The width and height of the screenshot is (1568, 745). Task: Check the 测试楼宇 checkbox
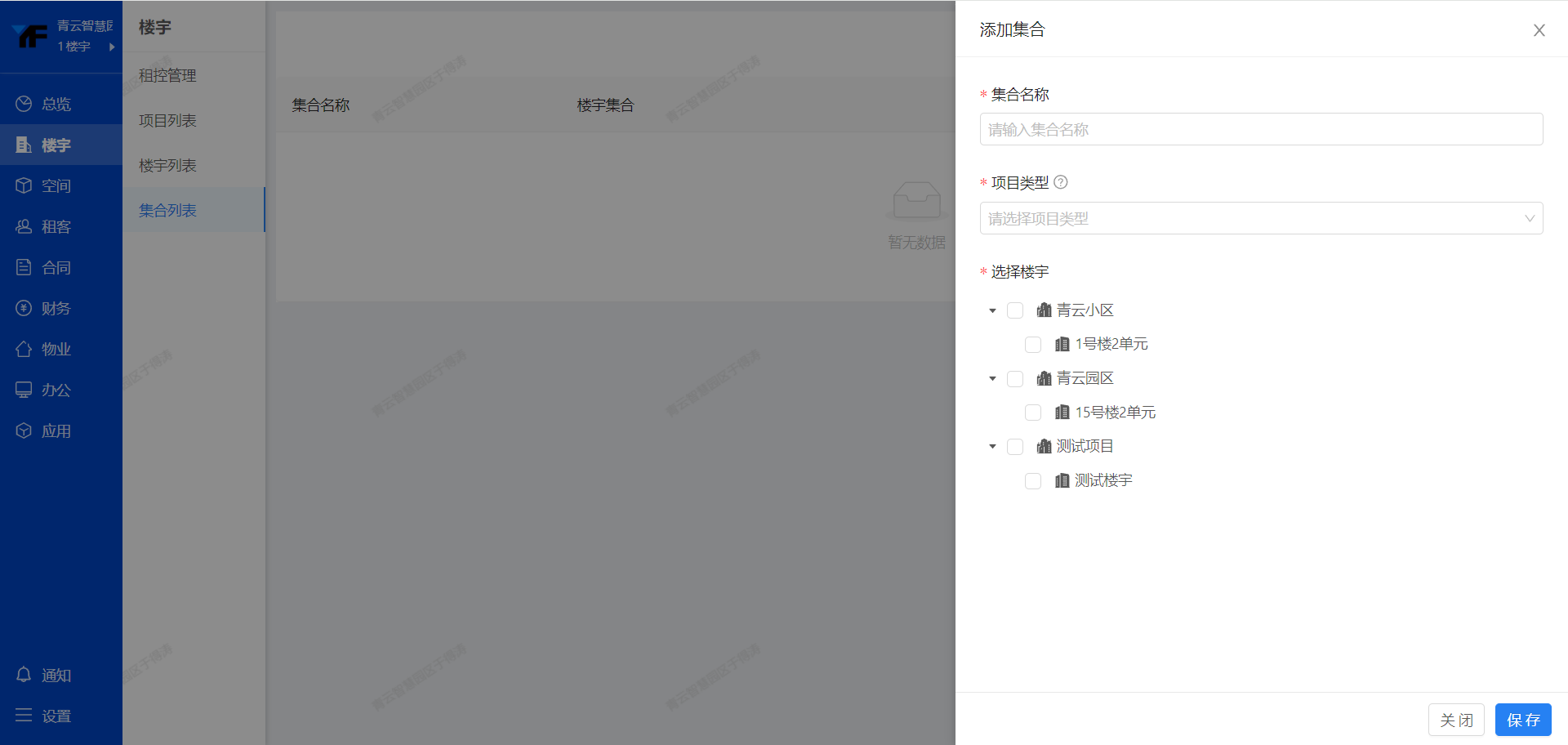tap(1033, 481)
